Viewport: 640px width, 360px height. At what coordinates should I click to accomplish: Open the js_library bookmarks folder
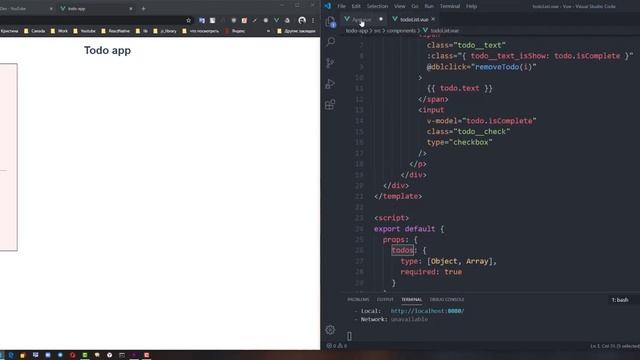(165, 31)
